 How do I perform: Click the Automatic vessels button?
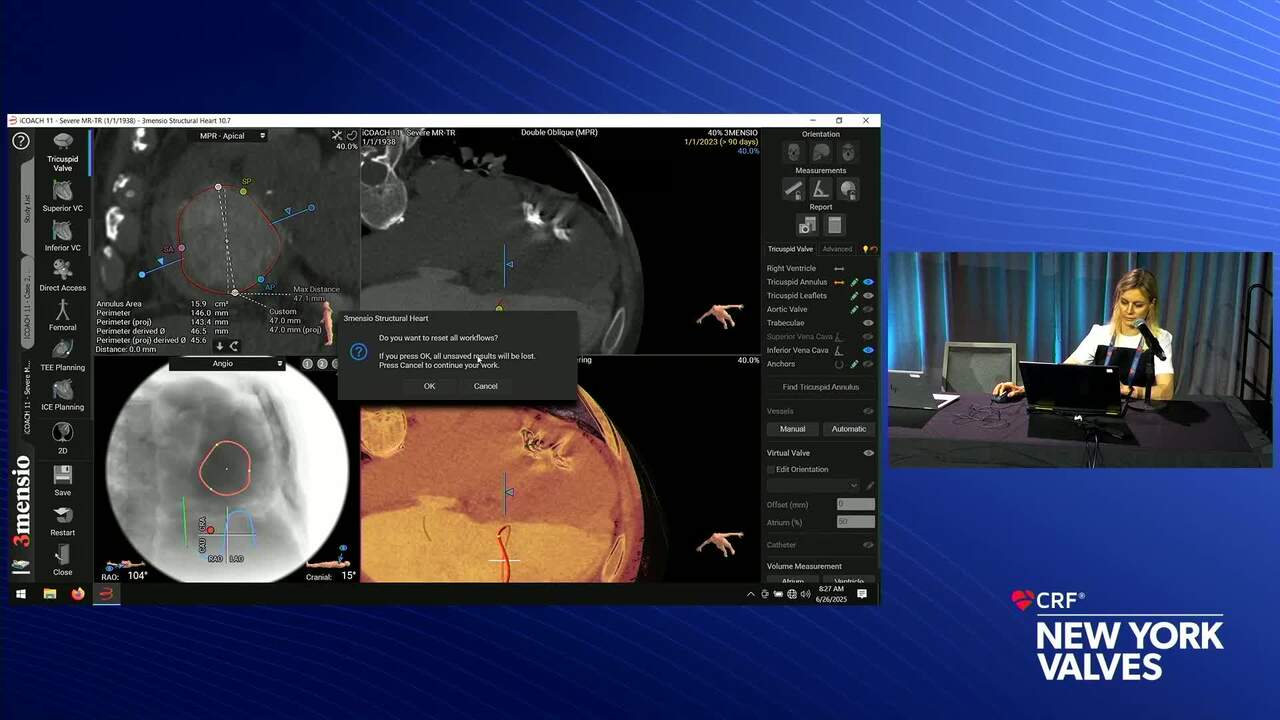[848, 429]
